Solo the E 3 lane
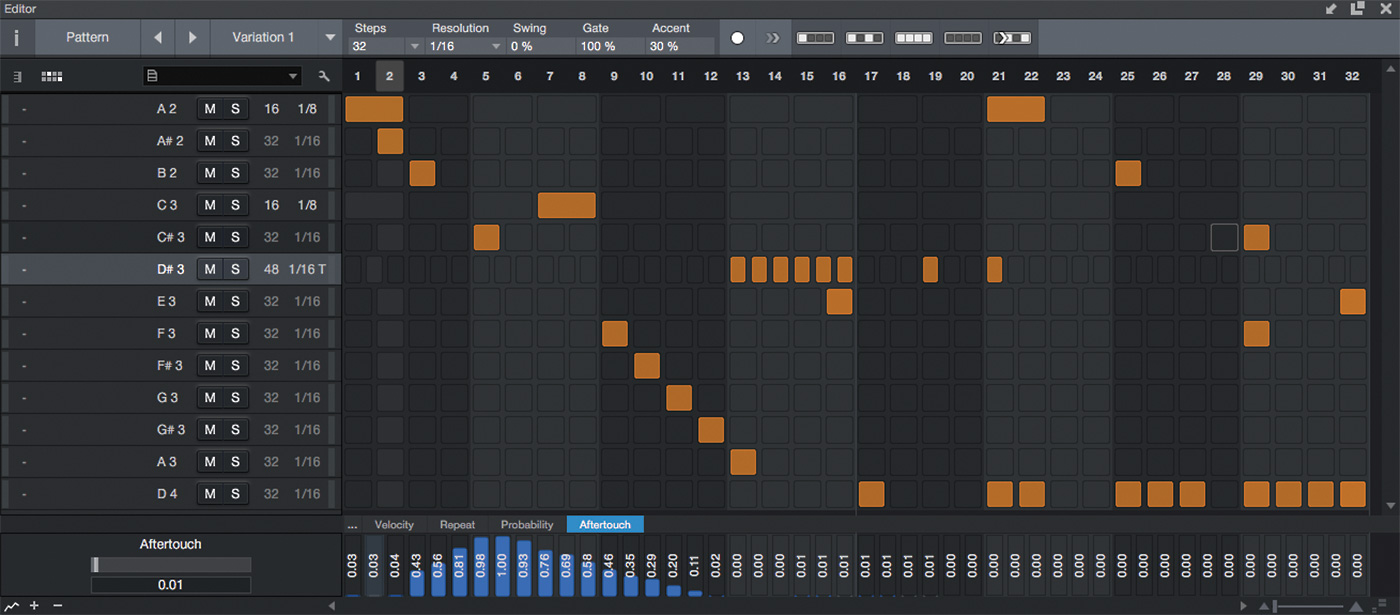Screen dimensions: 1400x615 (x=235, y=301)
